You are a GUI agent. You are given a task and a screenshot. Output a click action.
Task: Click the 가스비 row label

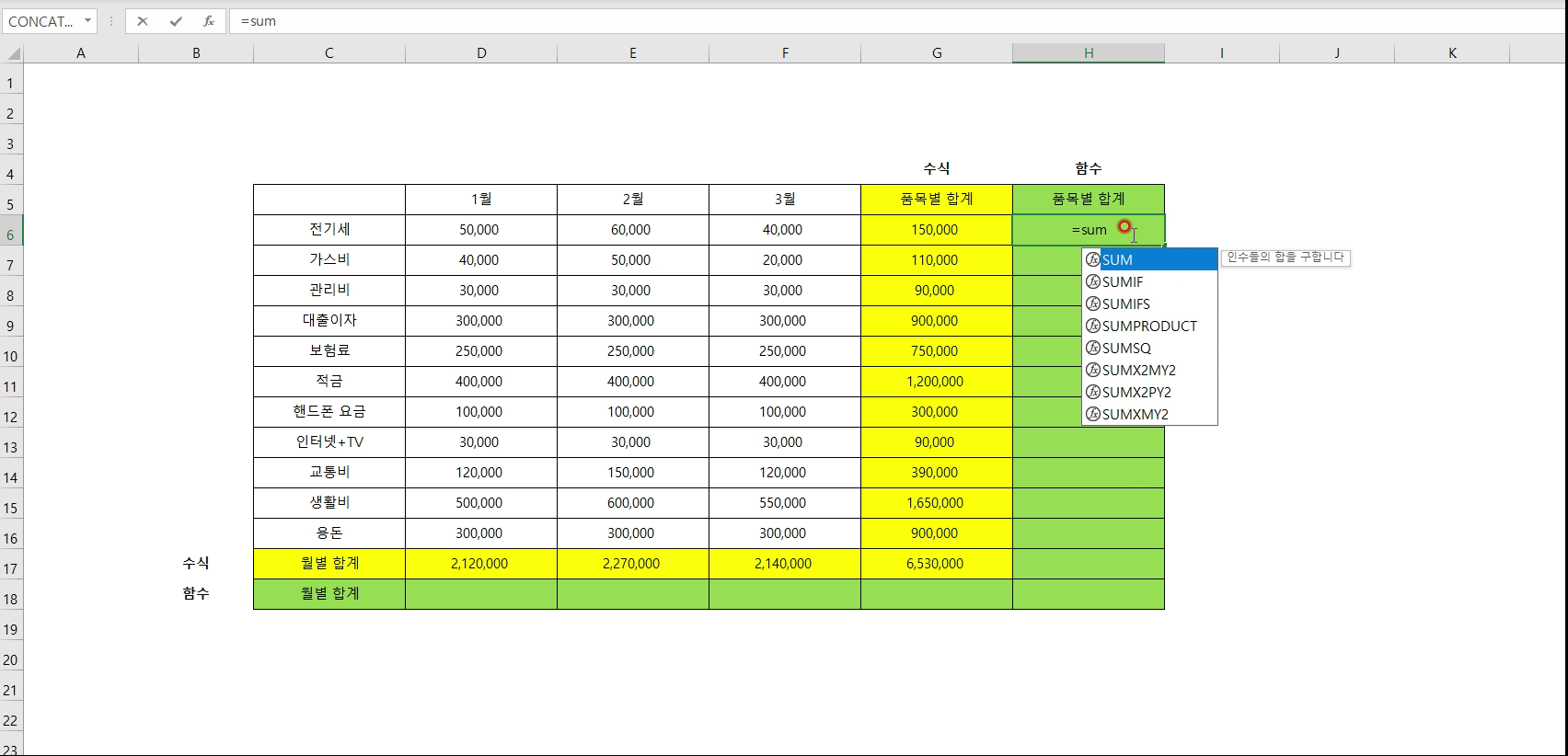[329, 260]
